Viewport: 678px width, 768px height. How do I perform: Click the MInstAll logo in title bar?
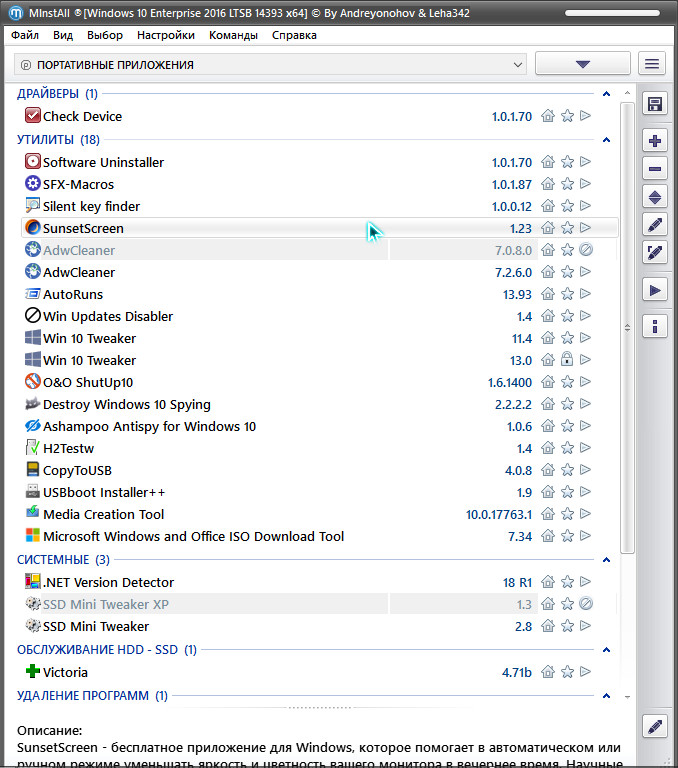16,13
